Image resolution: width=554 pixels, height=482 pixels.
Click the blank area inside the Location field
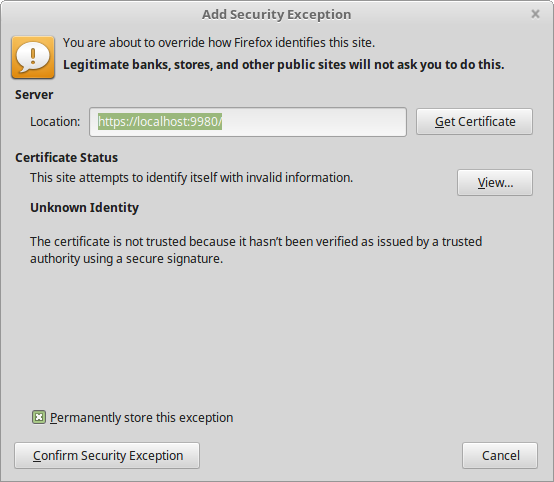[314, 122]
